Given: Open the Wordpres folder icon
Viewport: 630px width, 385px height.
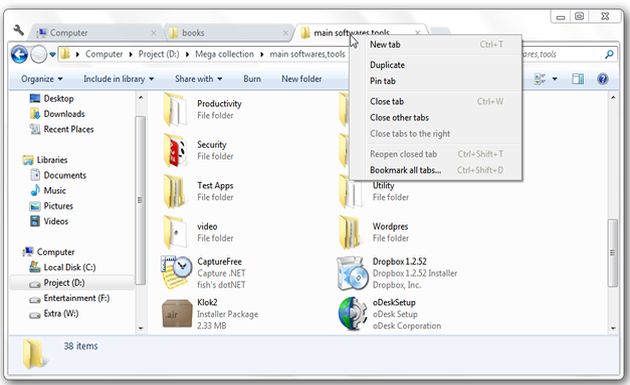Looking at the screenshot, I should (350, 232).
